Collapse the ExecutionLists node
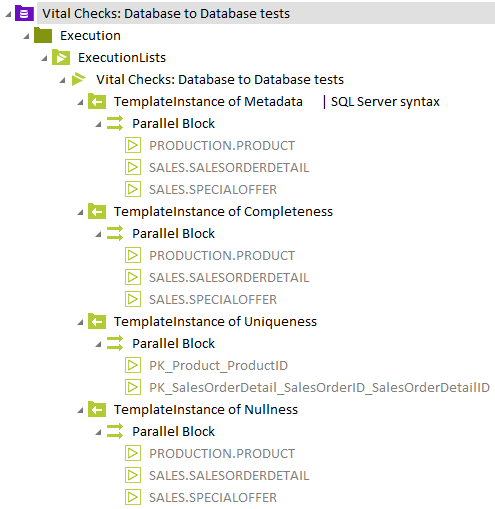Screen dimensions: 495x509 pos(44,58)
